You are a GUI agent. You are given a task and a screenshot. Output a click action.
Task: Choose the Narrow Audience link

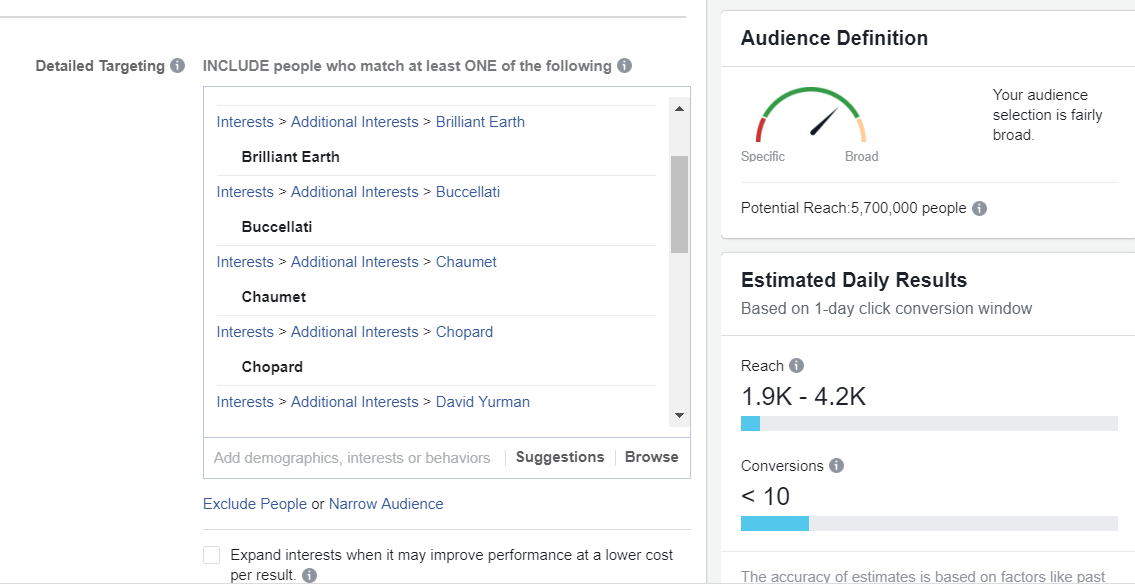386,504
